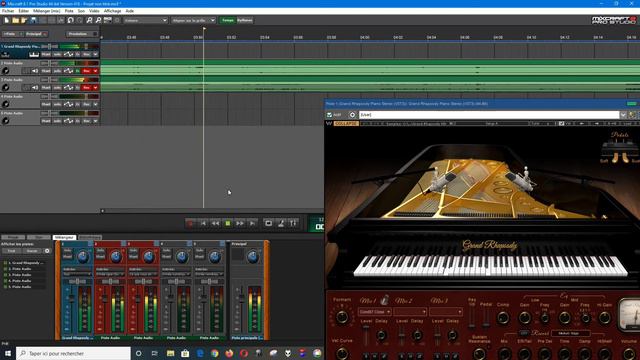Toggle Muet on mixer channel 2
This screenshot has width=640, height=360.
pos(100,257)
